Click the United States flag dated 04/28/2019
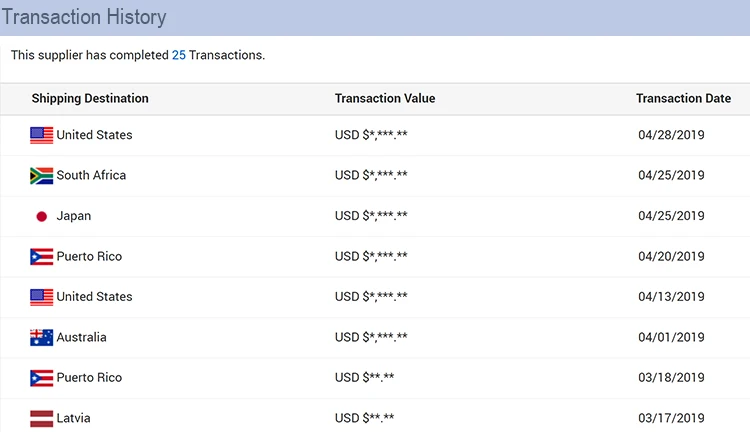Image resolution: width=750 pixels, height=432 pixels. pyautogui.click(x=41, y=135)
